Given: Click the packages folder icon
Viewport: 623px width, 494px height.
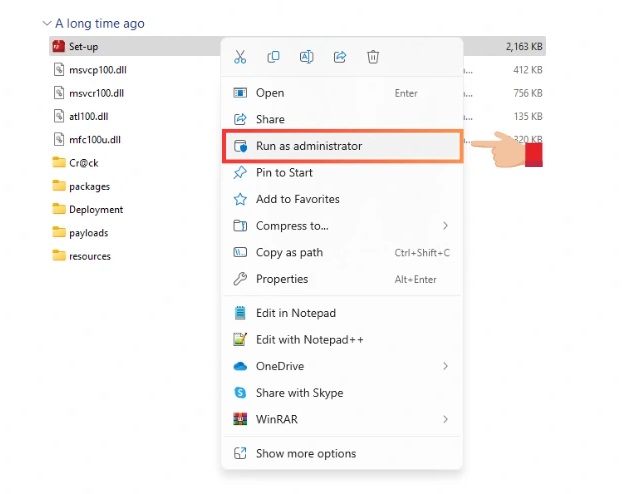Looking at the screenshot, I should tap(59, 186).
